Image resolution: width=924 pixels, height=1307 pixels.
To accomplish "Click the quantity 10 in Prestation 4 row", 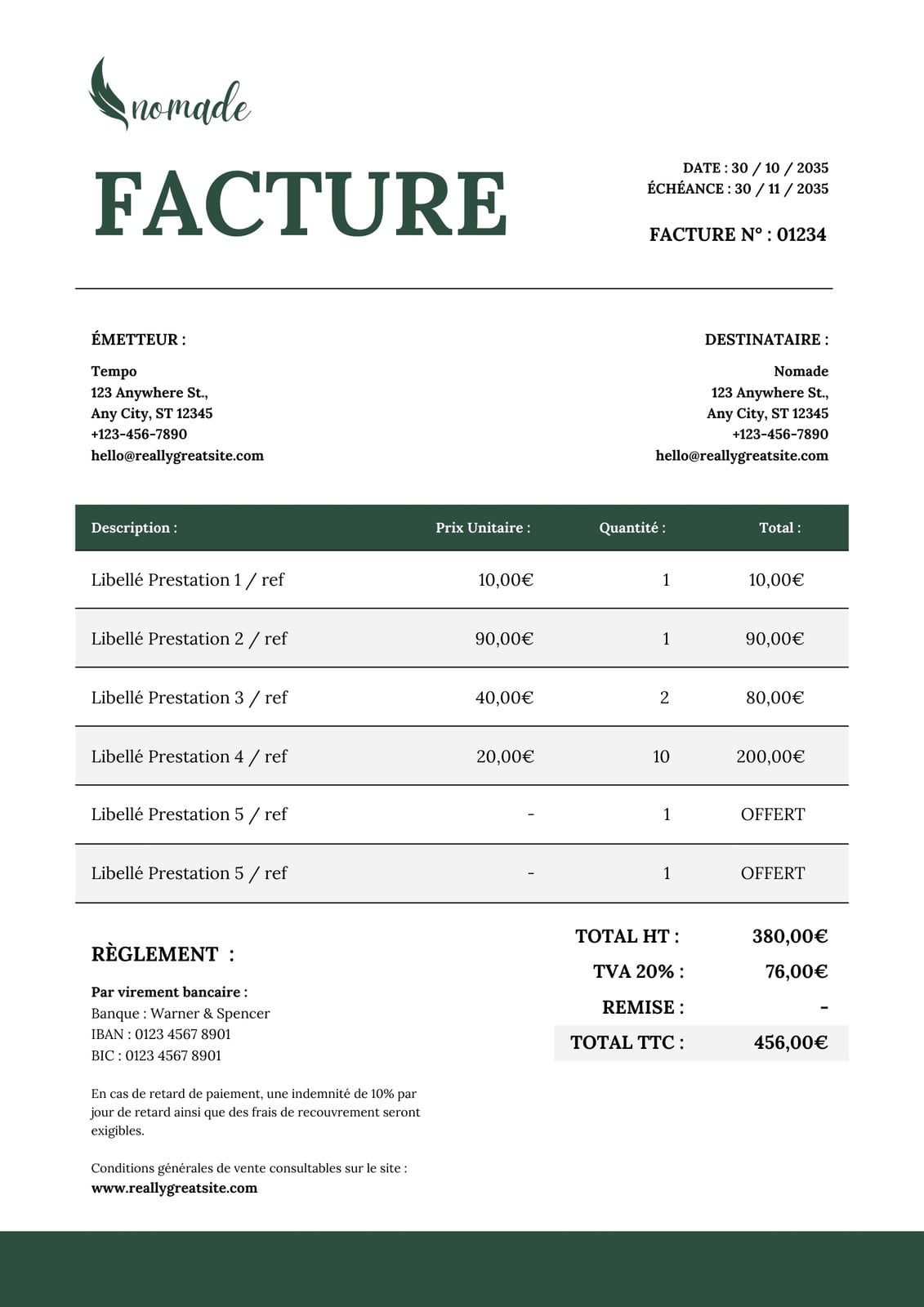I will (661, 756).
